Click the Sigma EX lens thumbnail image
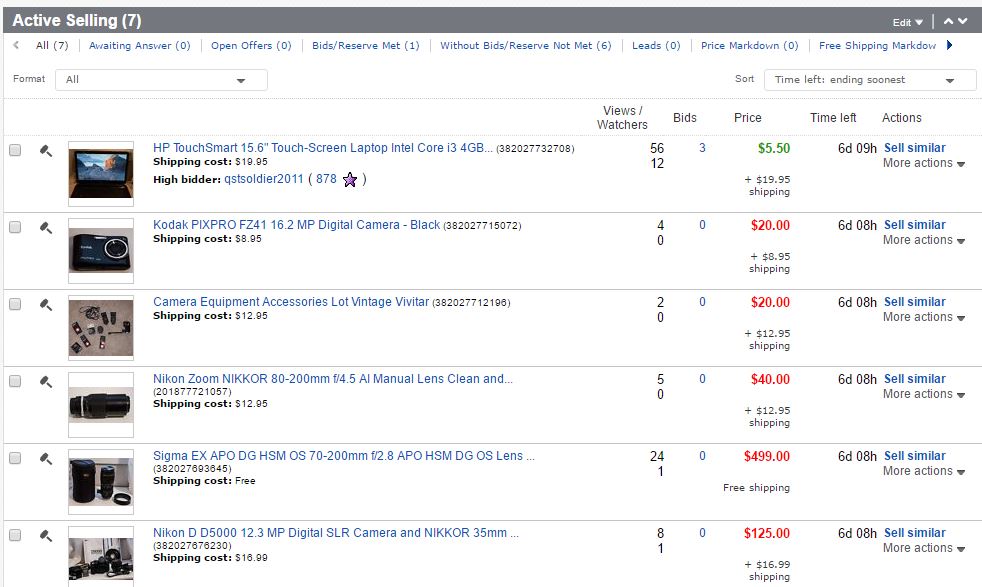The width and height of the screenshot is (982, 587). pos(101,480)
